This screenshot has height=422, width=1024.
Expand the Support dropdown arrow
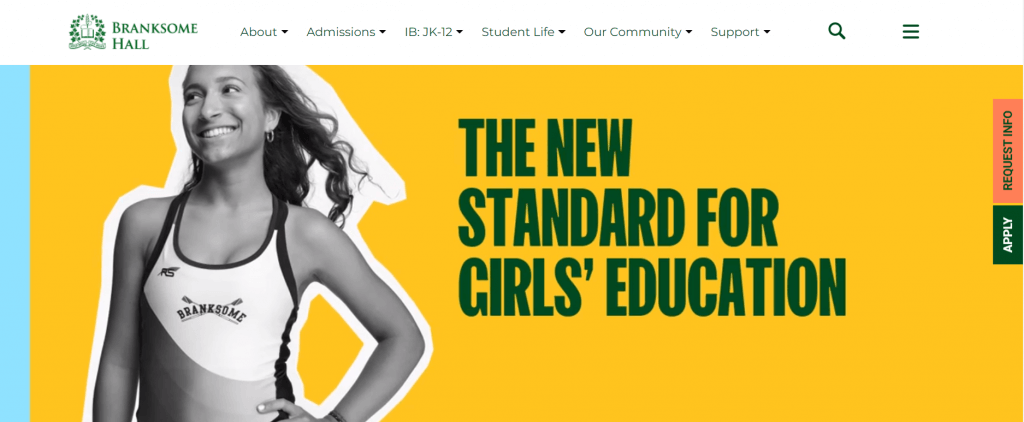coord(767,32)
